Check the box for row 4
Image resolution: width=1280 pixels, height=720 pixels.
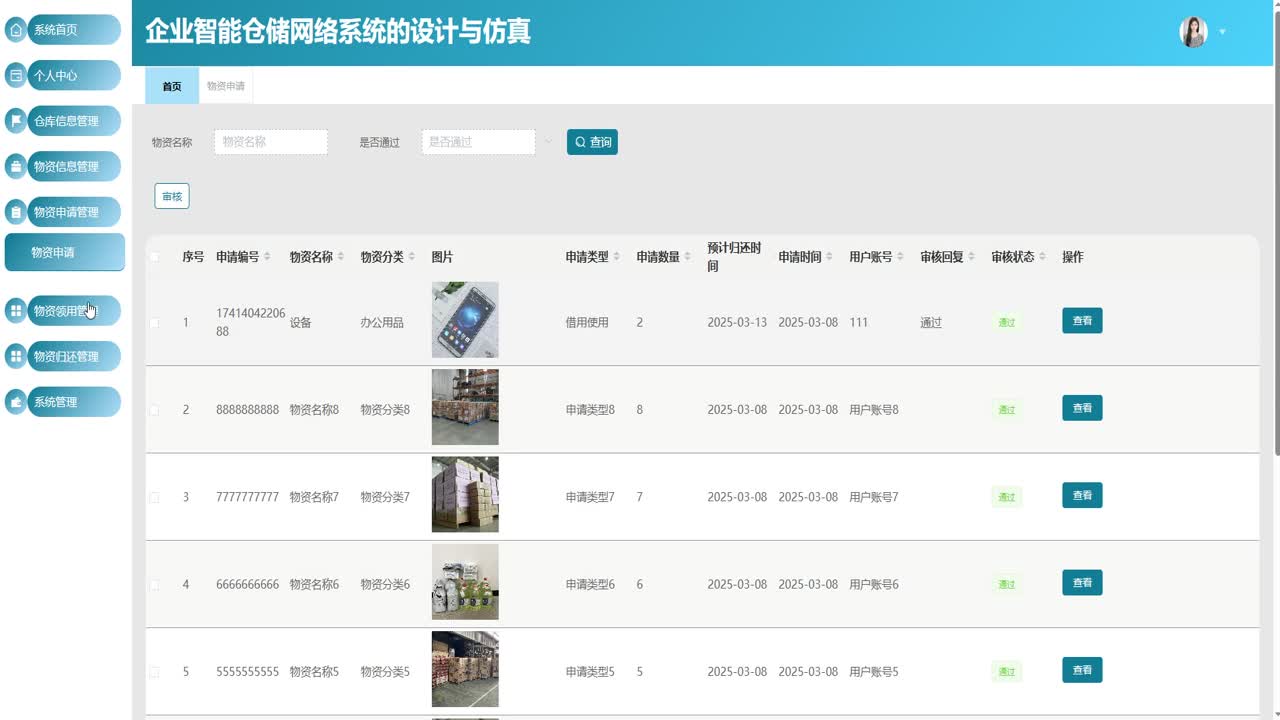pyautogui.click(x=154, y=585)
